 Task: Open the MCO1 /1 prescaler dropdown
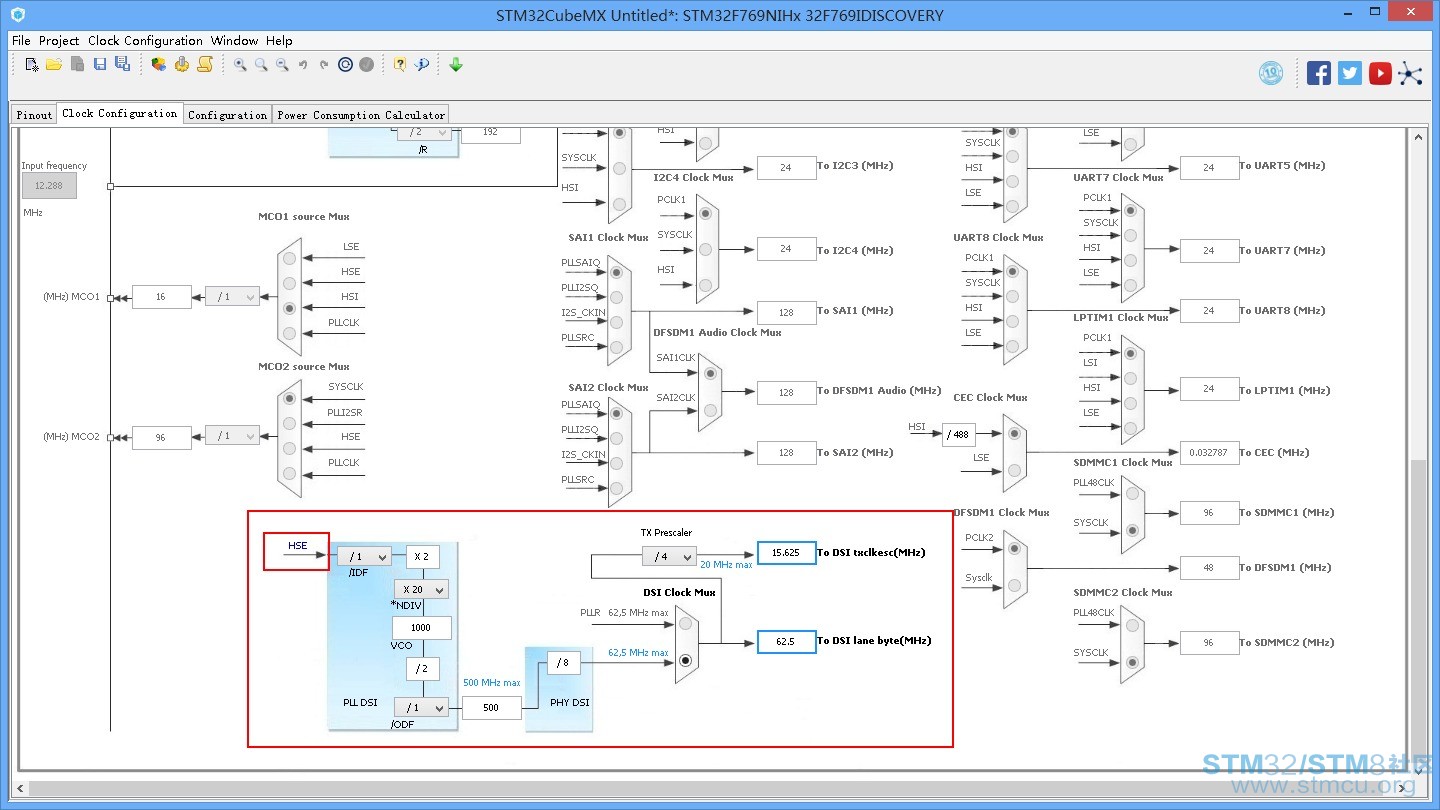(232, 297)
